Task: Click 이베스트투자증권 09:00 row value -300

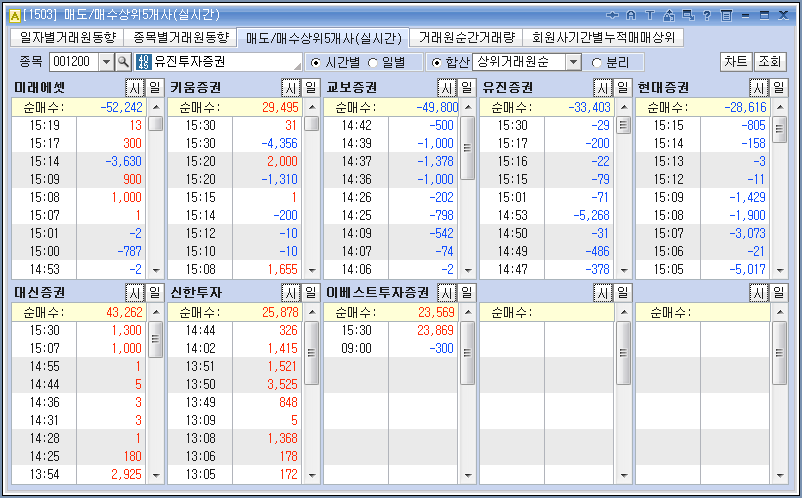Action: tap(441, 348)
